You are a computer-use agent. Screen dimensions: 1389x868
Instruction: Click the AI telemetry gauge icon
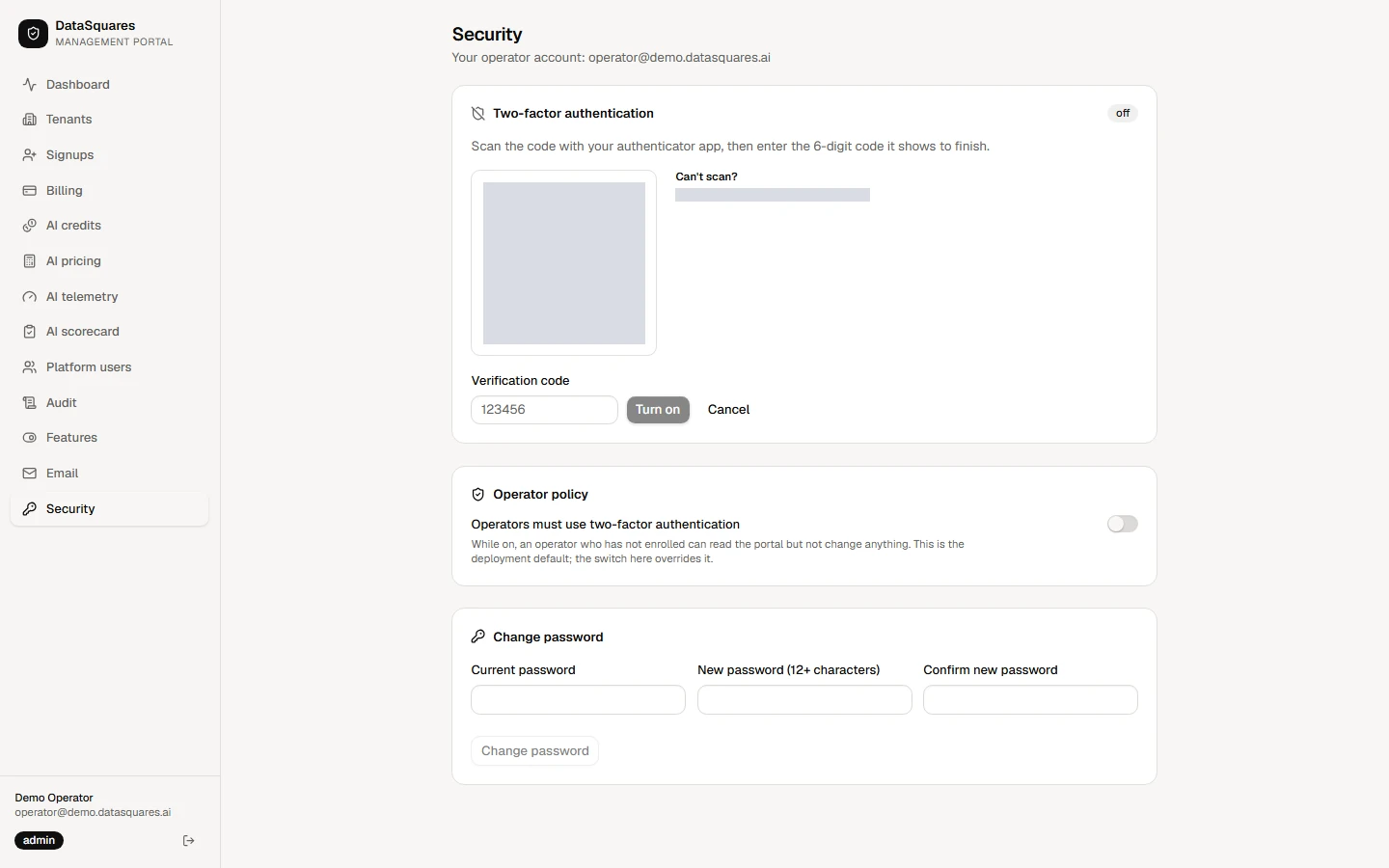click(x=30, y=297)
